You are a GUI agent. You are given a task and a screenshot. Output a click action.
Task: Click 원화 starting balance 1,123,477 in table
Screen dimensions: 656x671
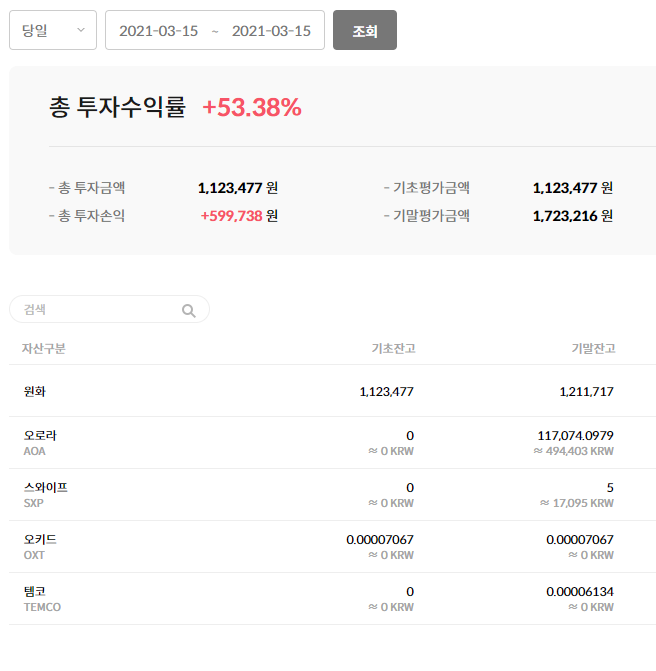coord(386,392)
